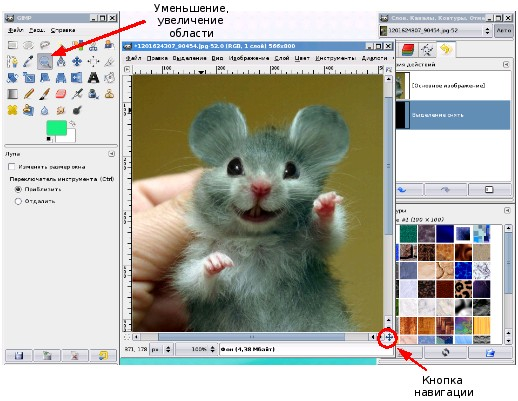Select the Zoom magnifier tool
The width and height of the screenshot is (518, 401).
pos(45,61)
